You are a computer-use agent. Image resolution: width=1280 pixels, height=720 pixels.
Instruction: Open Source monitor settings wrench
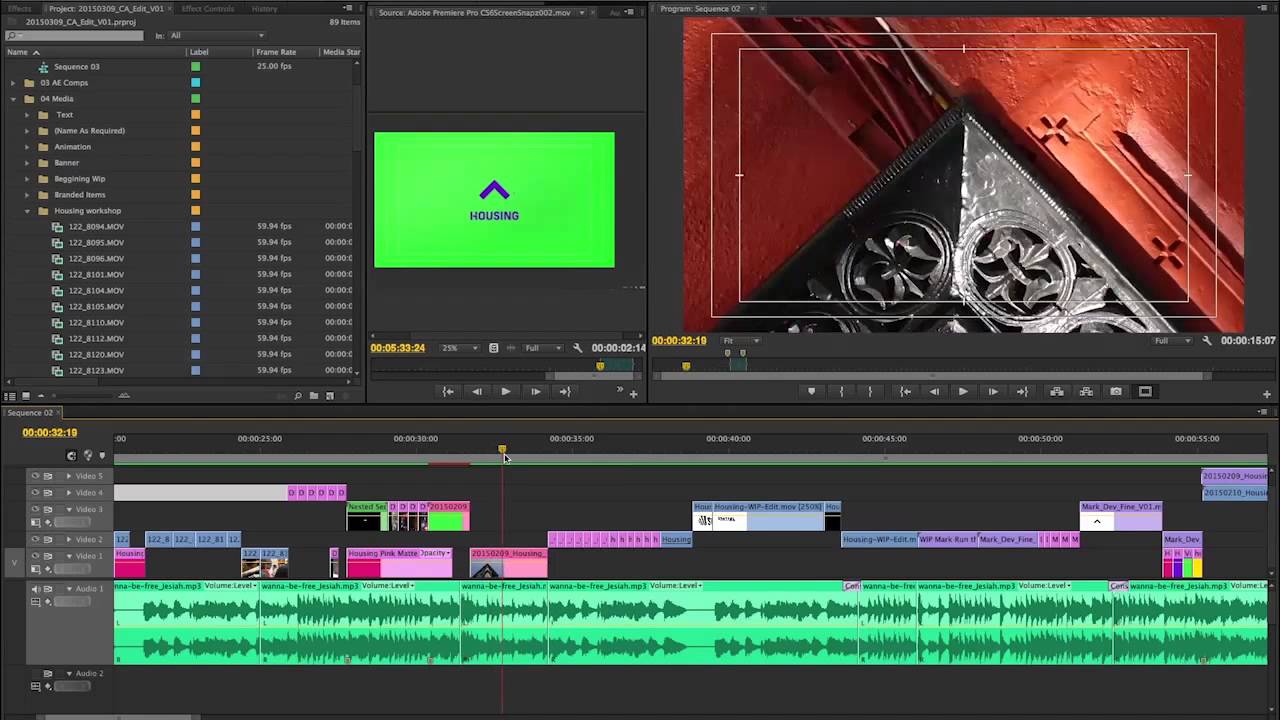[577, 348]
